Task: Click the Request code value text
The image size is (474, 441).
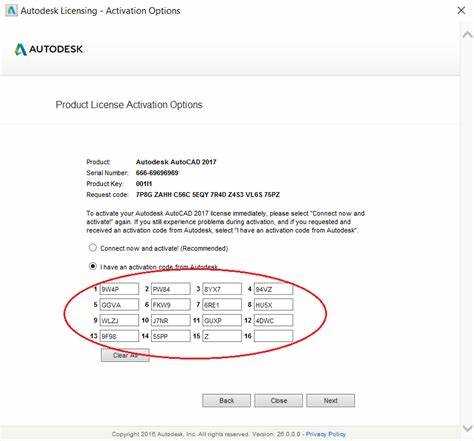Action: pyautogui.click(x=208, y=195)
